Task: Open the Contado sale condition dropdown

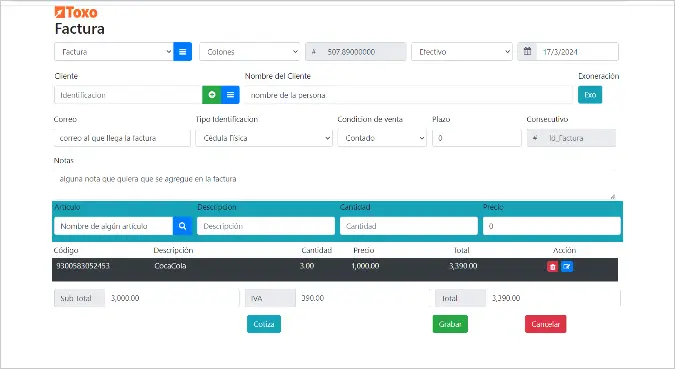Action: pyautogui.click(x=382, y=138)
